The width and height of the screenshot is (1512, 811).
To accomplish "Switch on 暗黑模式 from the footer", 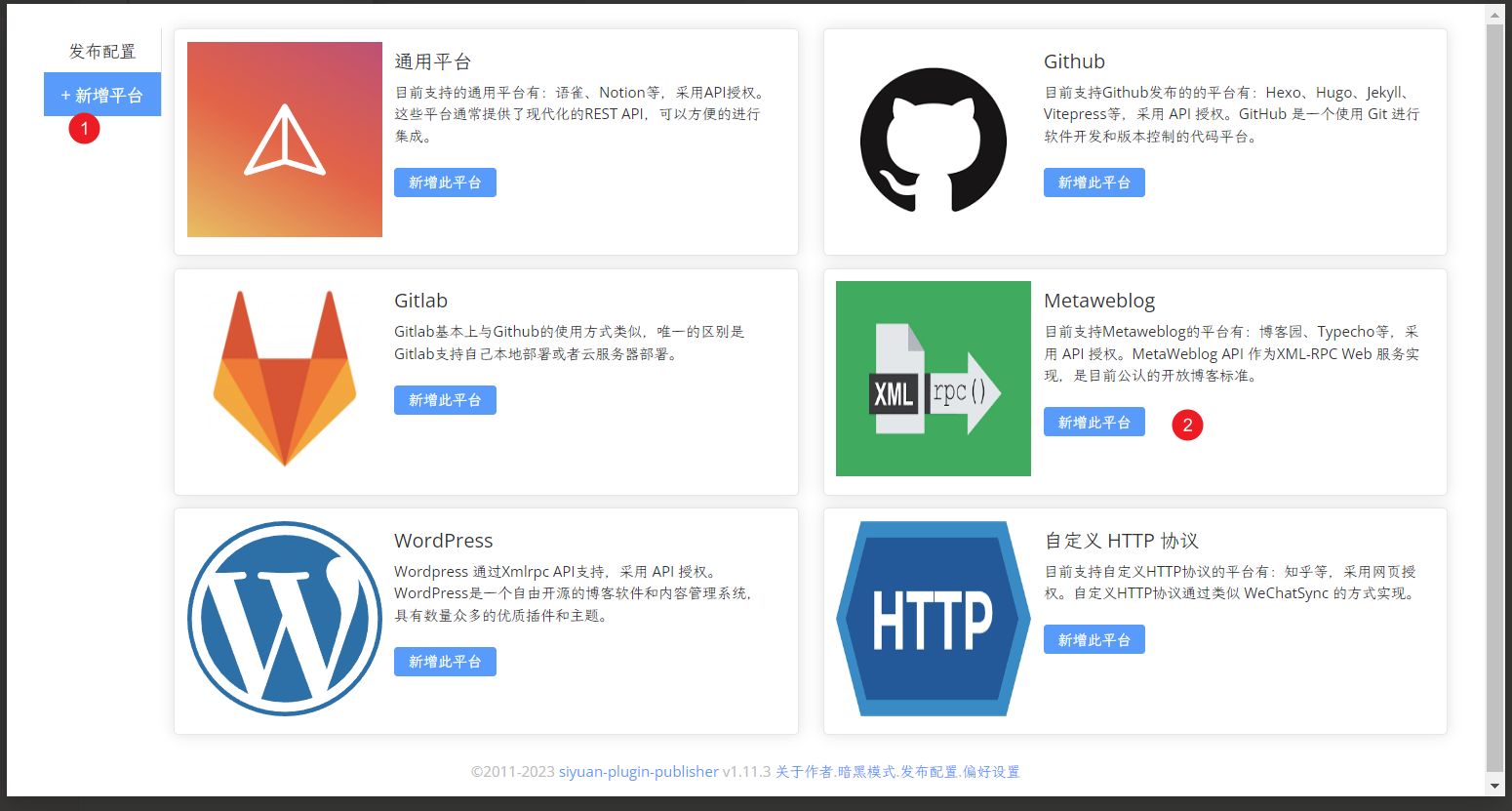I will click(x=866, y=772).
